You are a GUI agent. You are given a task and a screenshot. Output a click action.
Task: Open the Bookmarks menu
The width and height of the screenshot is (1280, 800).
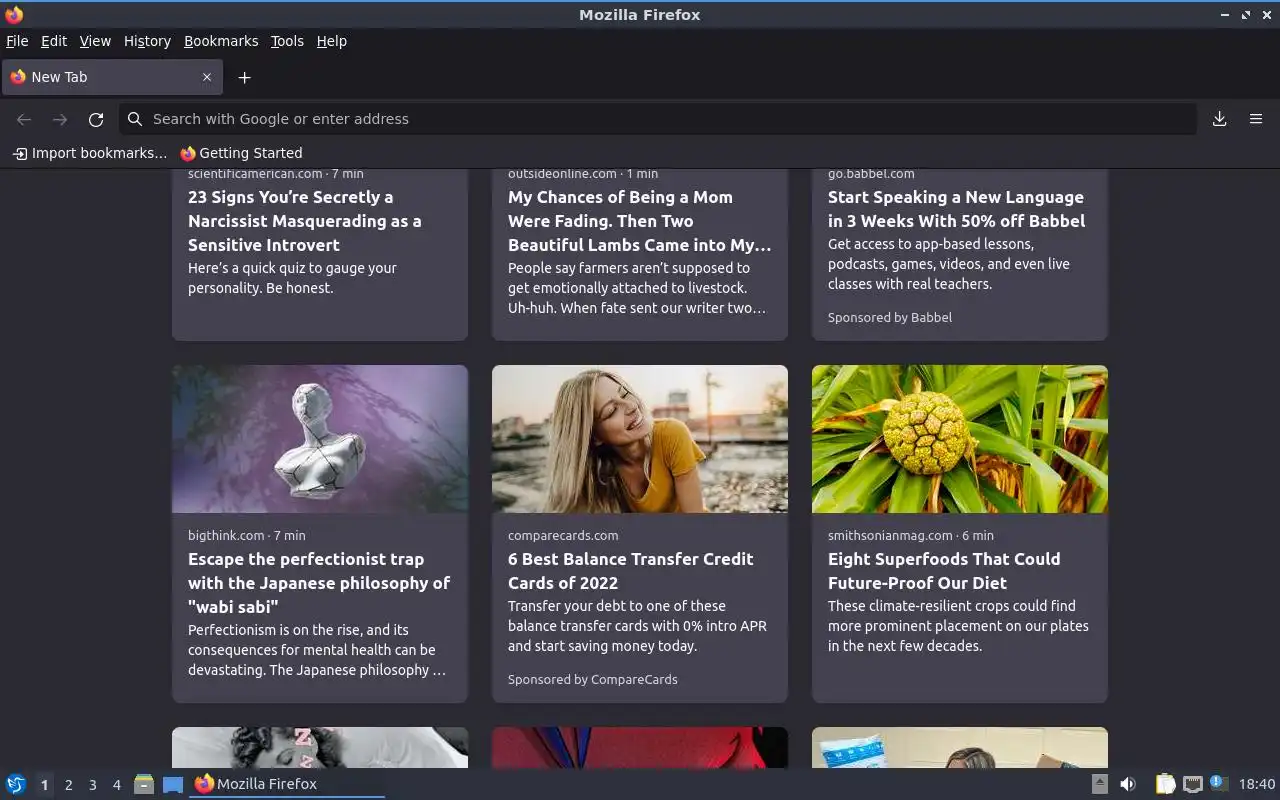coord(221,41)
